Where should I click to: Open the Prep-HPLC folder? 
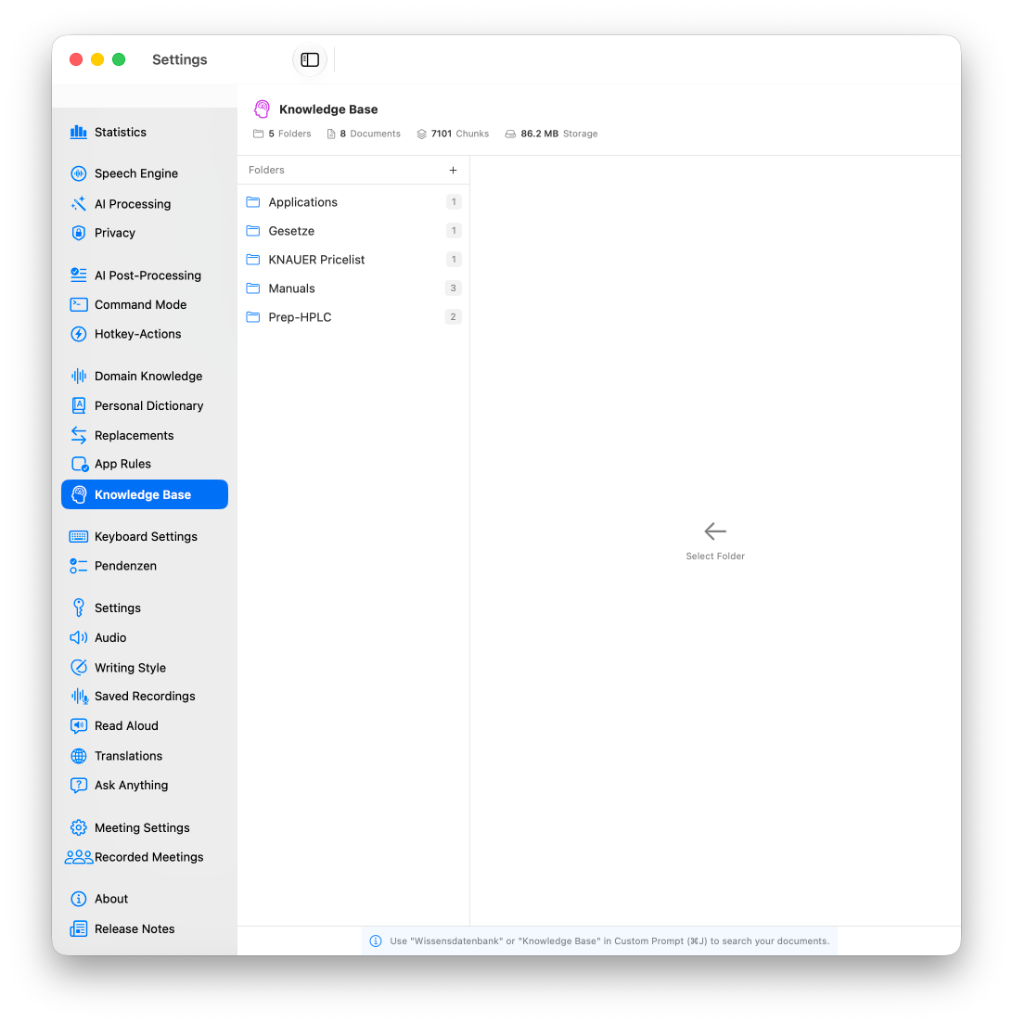coord(353,317)
